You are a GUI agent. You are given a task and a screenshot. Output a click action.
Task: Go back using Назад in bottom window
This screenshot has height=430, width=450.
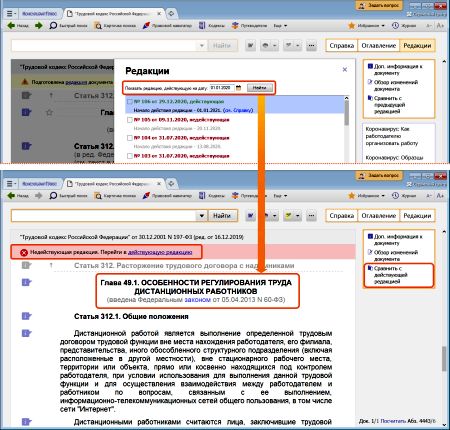coord(18,196)
